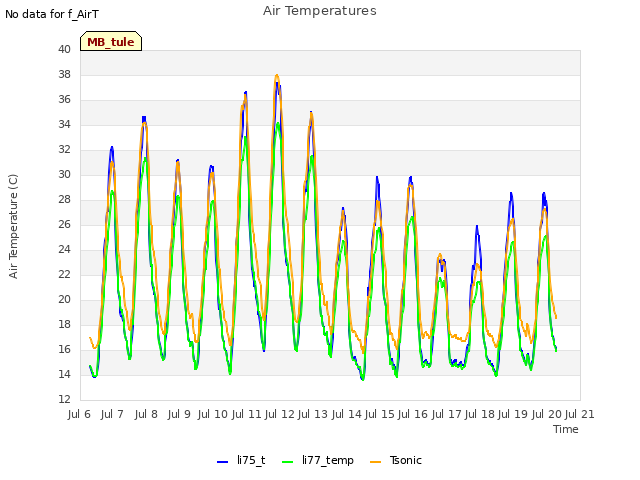
Task: Click the Jul 6 x-axis tick label
Action: (79, 414)
